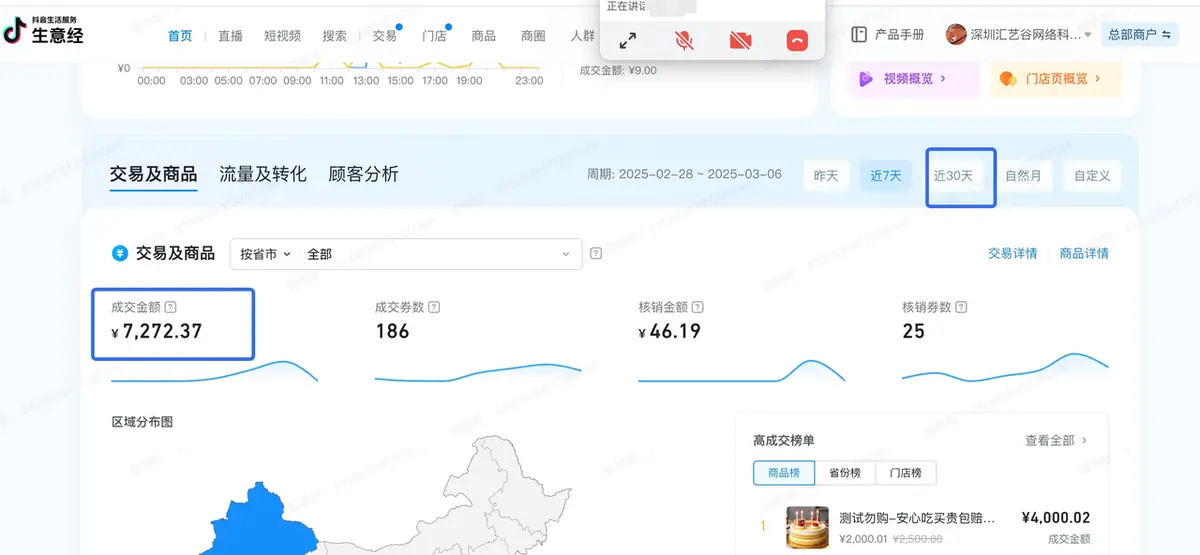Screen dimensions: 1200x555
Task: Click the cake product thumbnail
Action: (807, 527)
